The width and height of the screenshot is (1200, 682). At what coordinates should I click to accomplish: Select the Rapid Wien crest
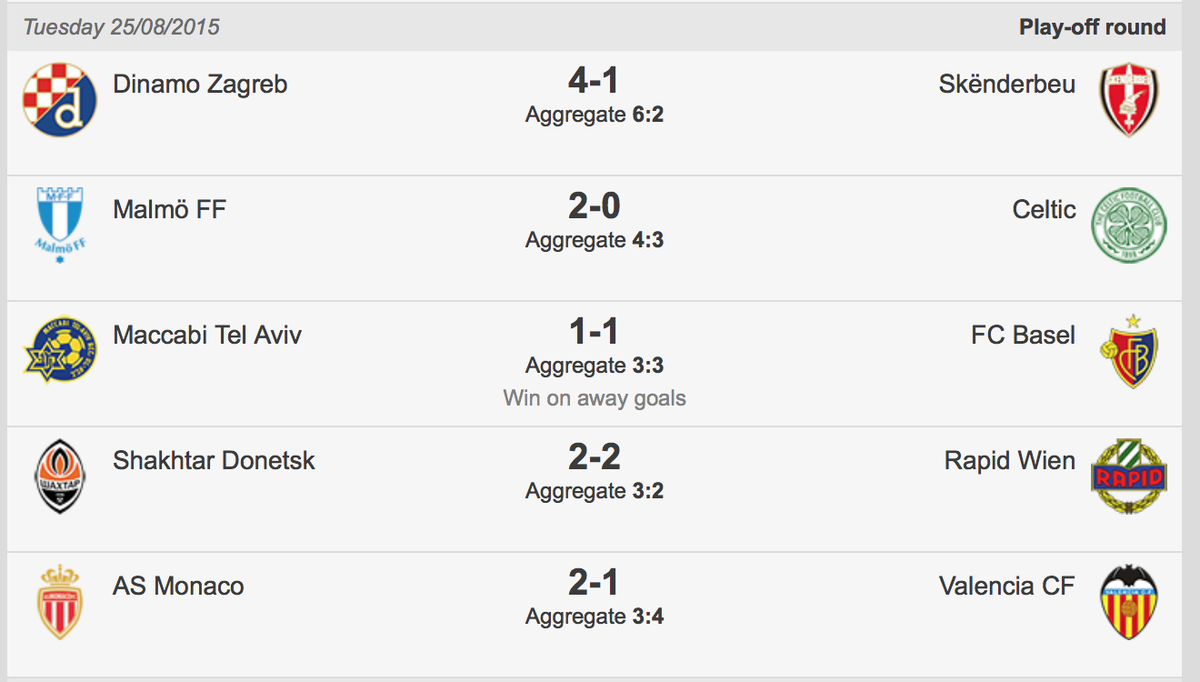tap(1129, 477)
